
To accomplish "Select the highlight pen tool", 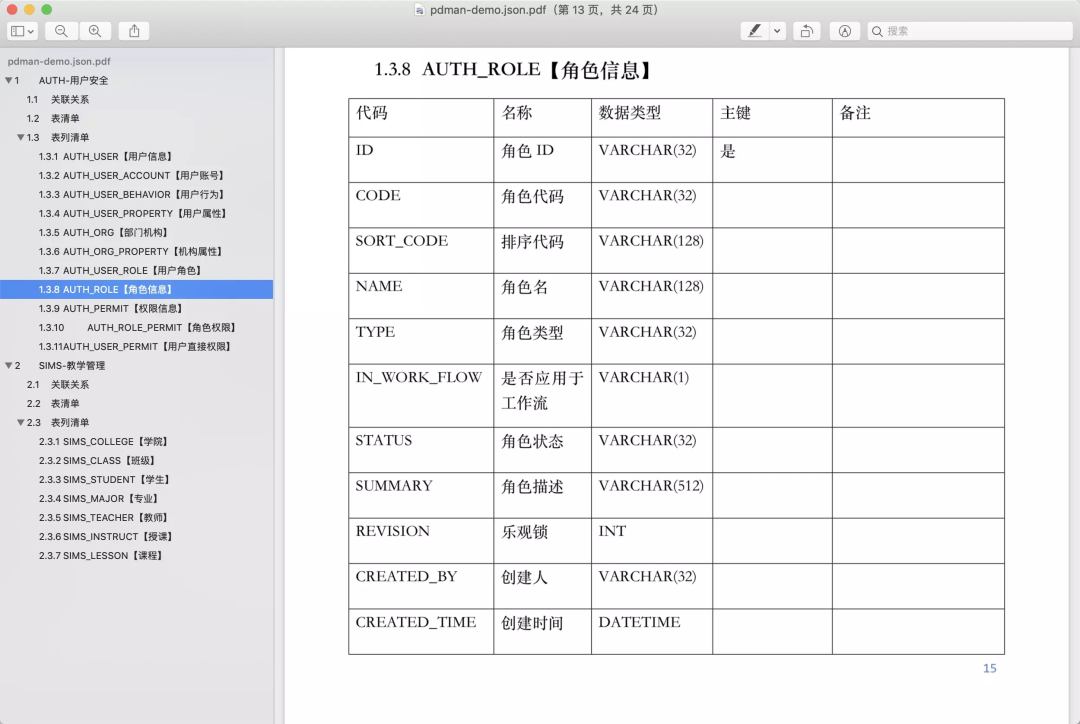I will tap(755, 31).
